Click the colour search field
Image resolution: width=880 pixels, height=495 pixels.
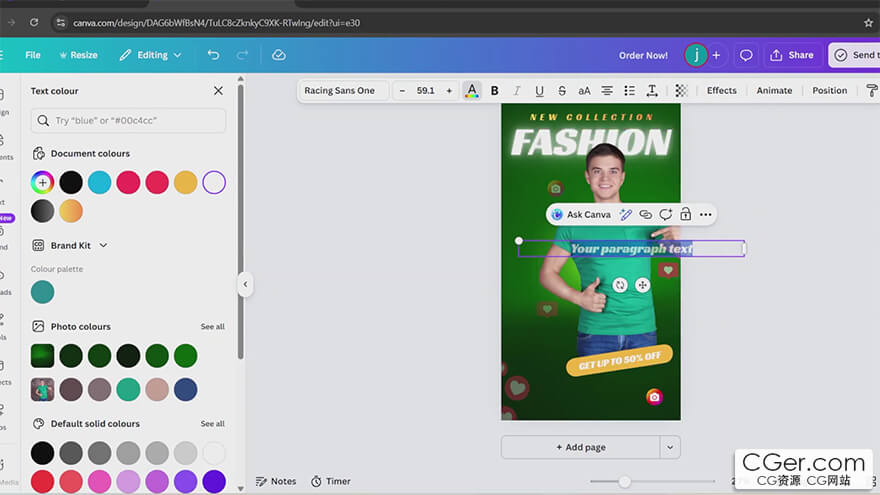pyautogui.click(x=128, y=121)
